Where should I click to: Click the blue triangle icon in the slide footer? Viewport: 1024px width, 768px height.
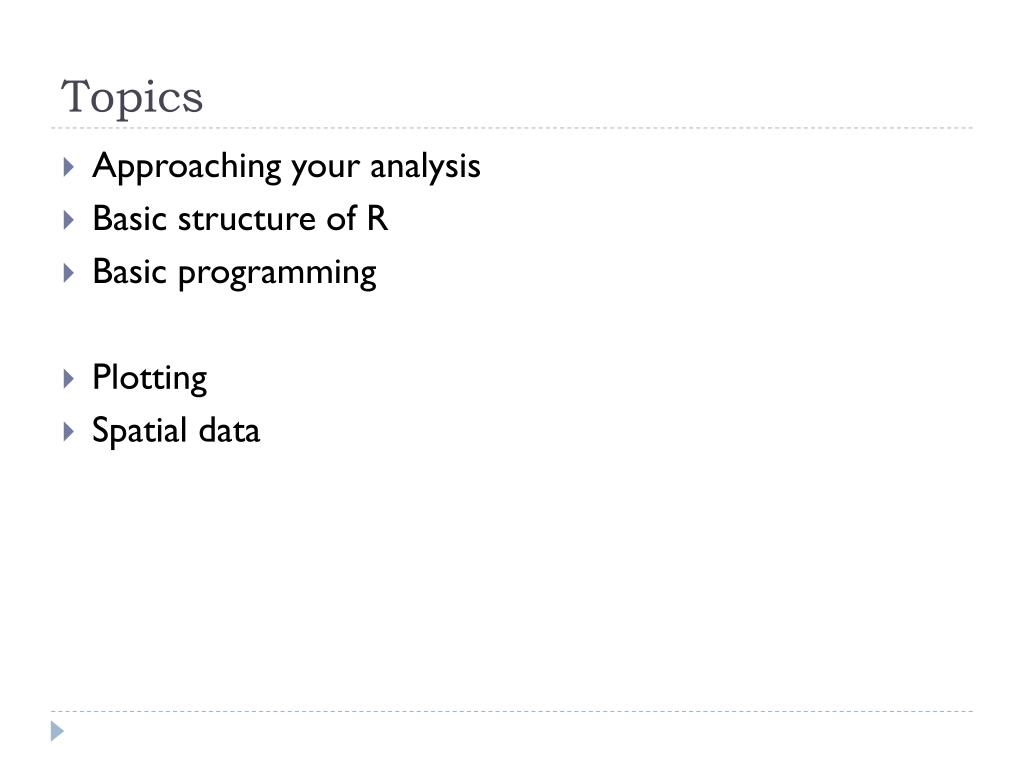(57, 731)
